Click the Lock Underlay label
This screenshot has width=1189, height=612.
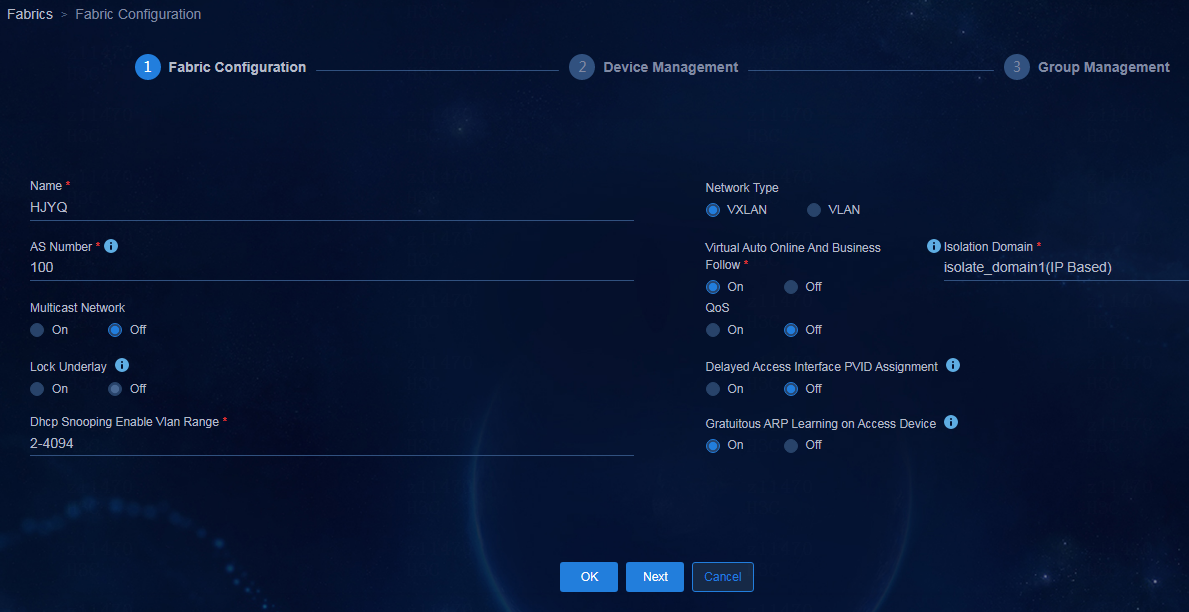(68, 367)
